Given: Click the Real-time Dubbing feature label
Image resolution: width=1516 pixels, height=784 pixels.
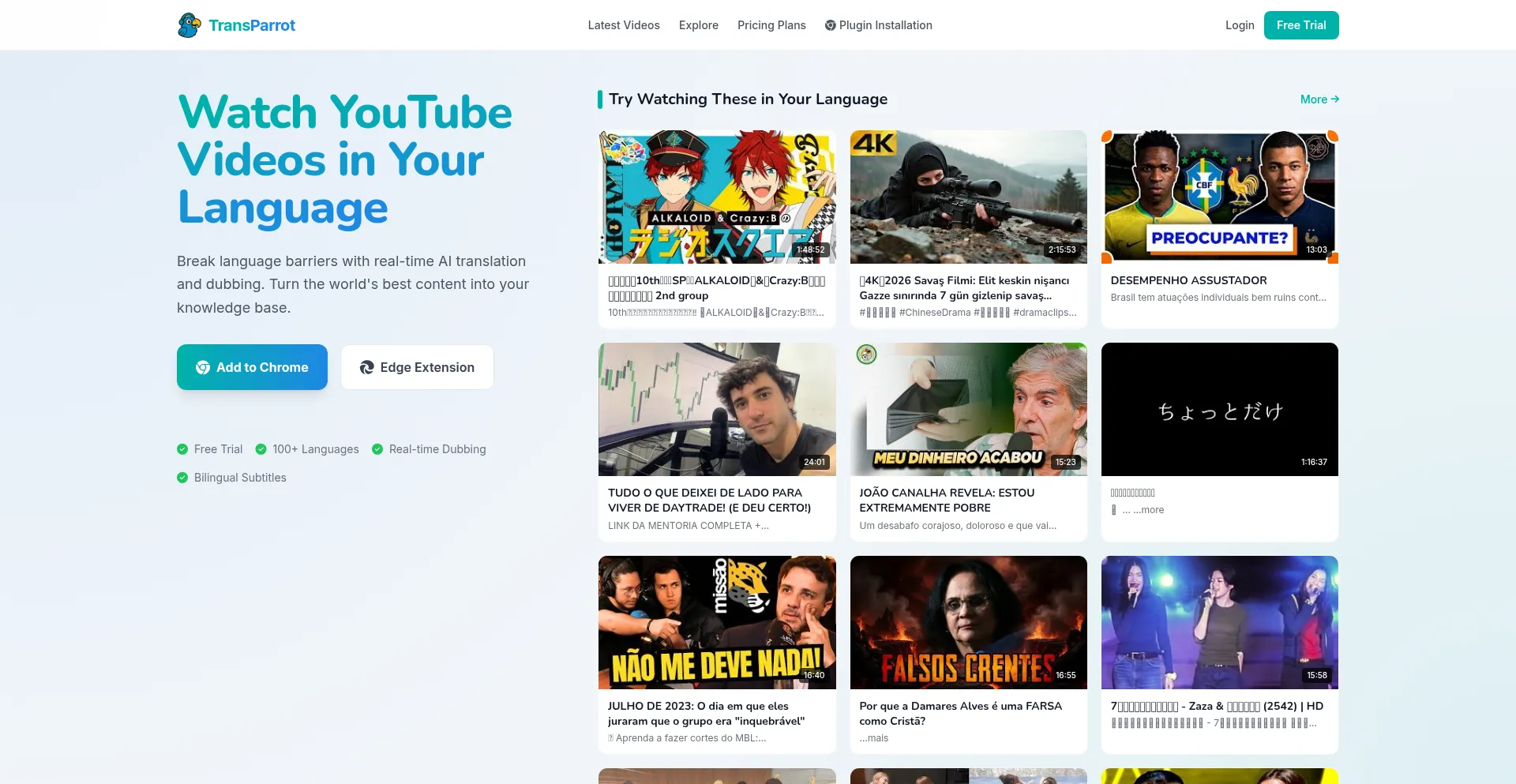Looking at the screenshot, I should point(437,449).
